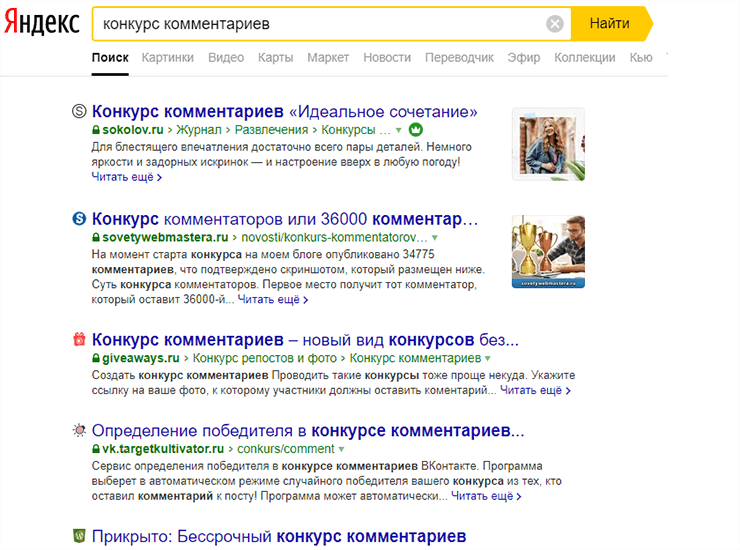This screenshot has height=550, width=740.
Task: Go to the Карты tab
Action: click(276, 58)
